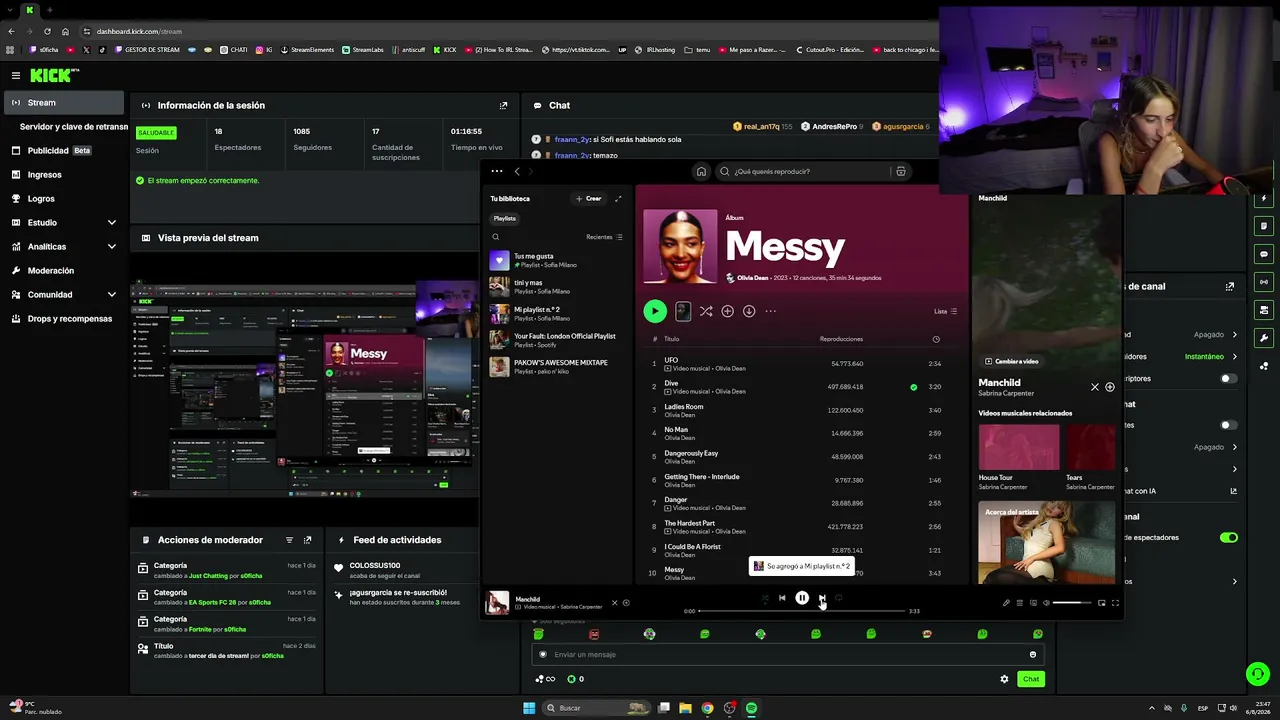Image resolution: width=1280 pixels, height=720 pixels.
Task: Open Windows Start menu
Action: pyautogui.click(x=529, y=708)
